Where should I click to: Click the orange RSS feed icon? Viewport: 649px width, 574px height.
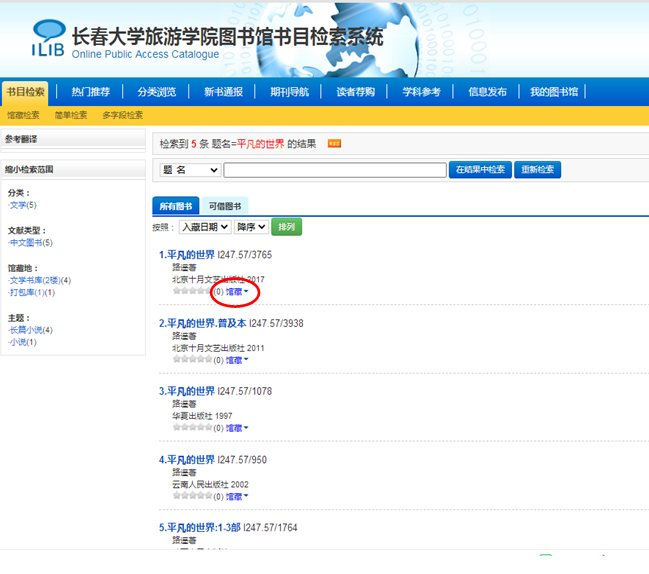click(334, 144)
